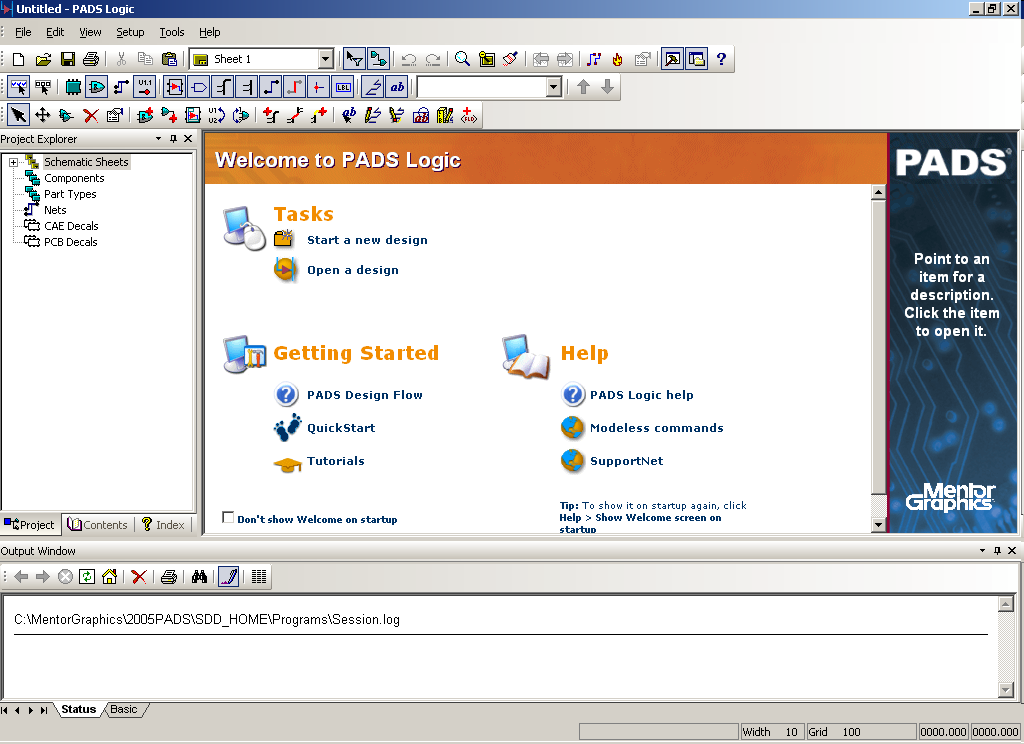The image size is (1024, 744).
Task: Click the U1.1 pin icon
Action: click(x=145, y=87)
